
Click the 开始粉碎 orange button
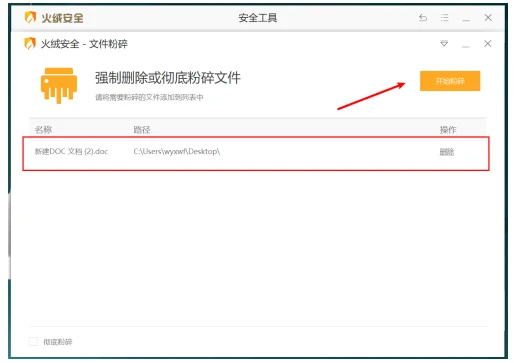pyautogui.click(x=450, y=81)
